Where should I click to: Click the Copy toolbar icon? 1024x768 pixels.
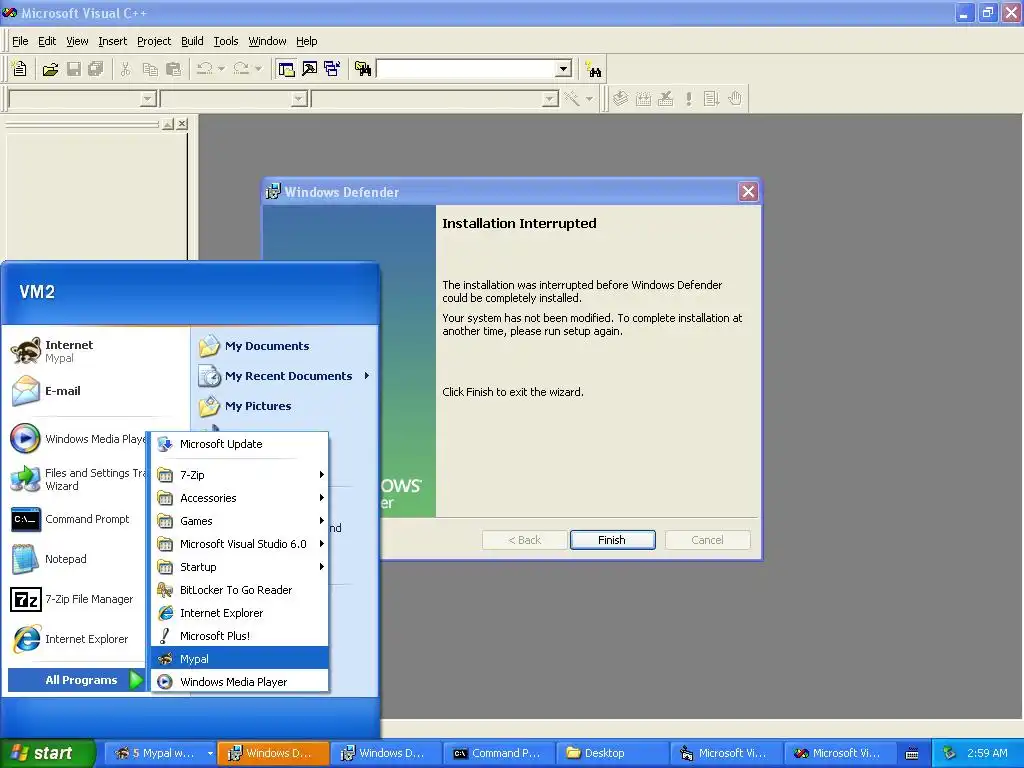(x=150, y=69)
